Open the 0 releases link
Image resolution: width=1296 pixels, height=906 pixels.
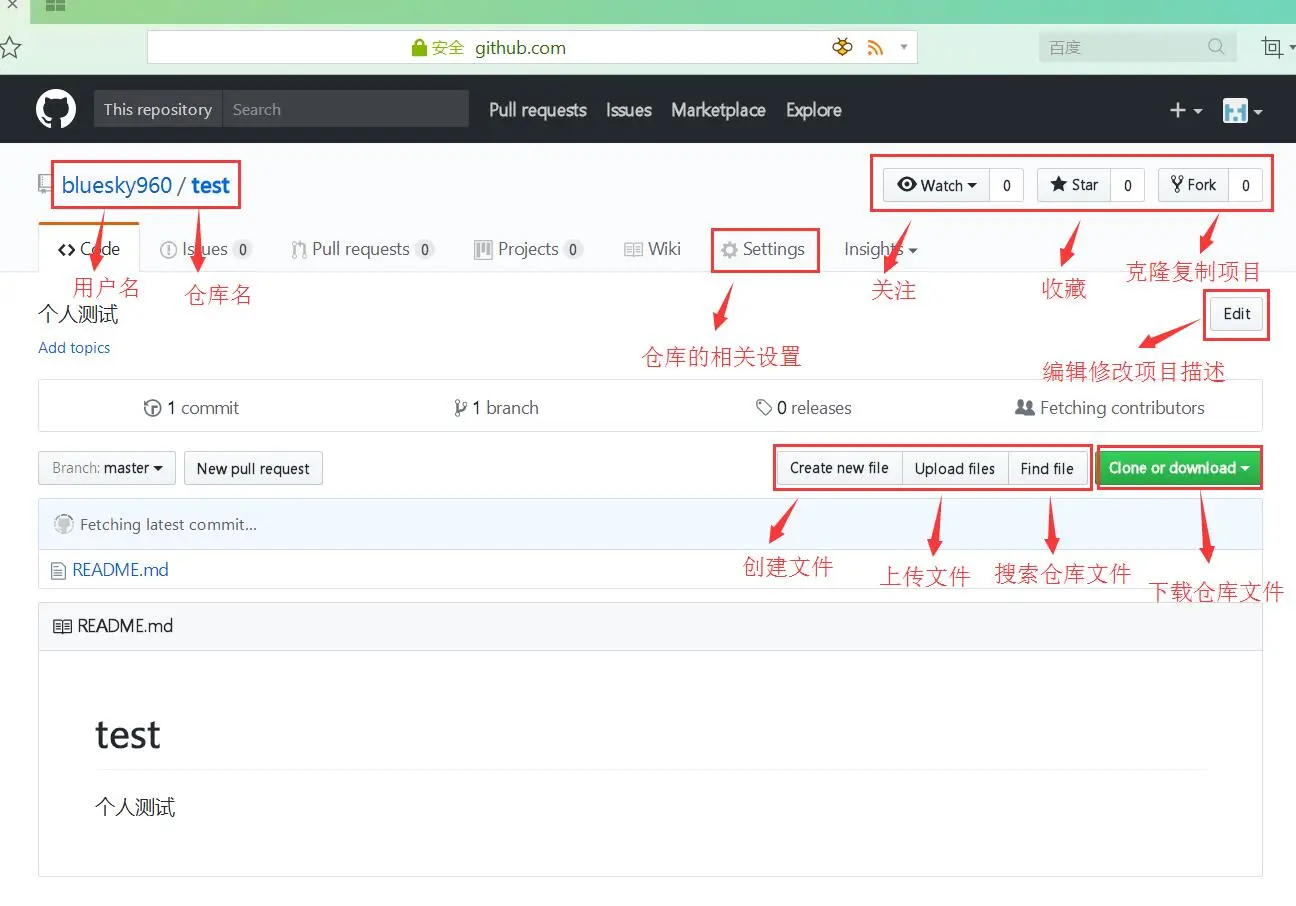point(804,408)
